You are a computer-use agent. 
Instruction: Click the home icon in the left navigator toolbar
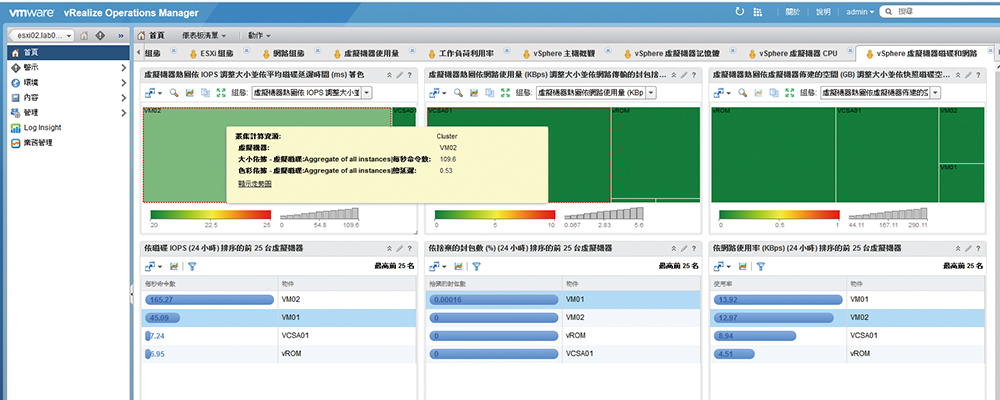point(84,35)
